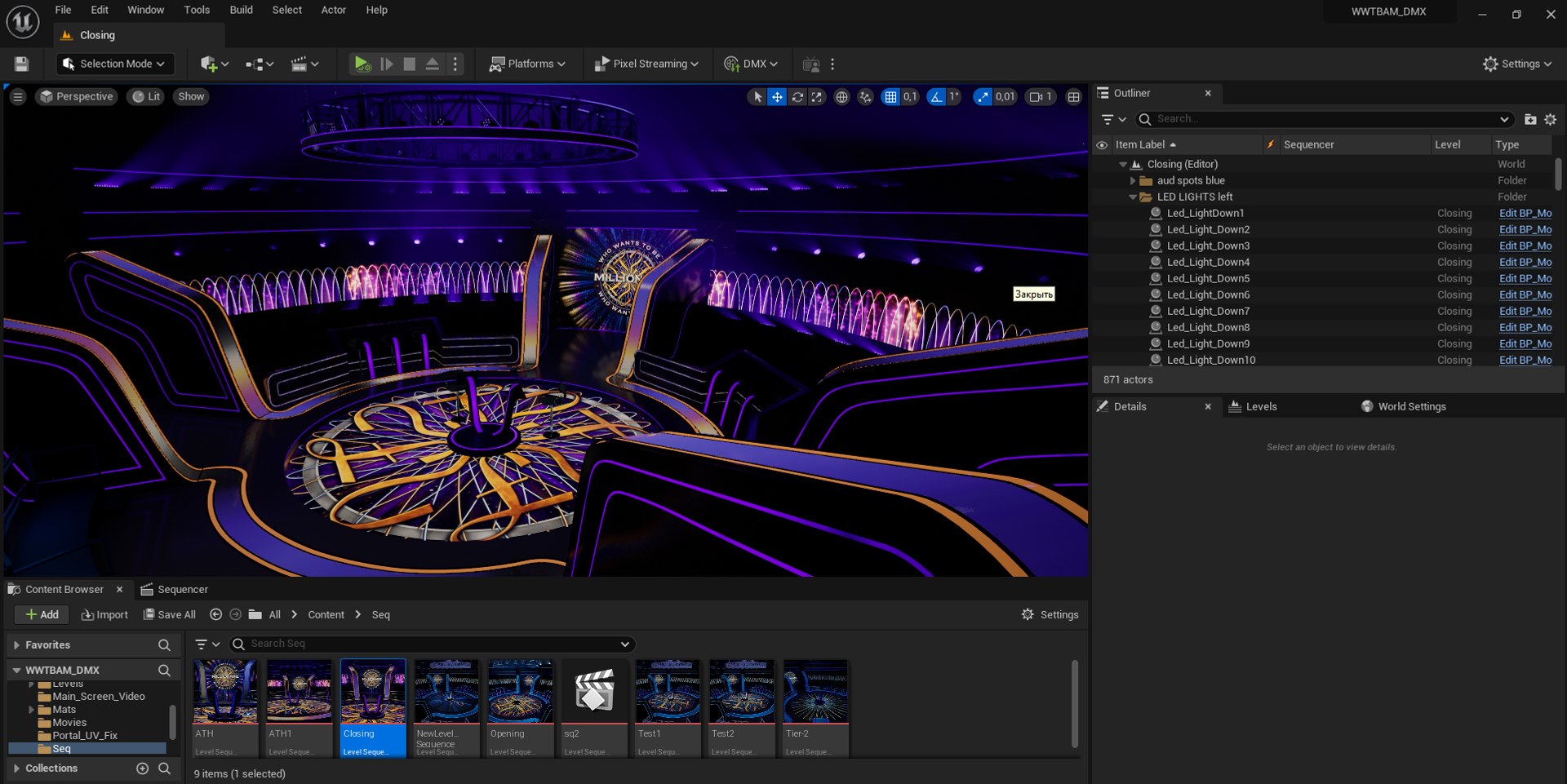Screen dimensions: 1567x784
Task: Open Outliner settings gear
Action: click(x=1551, y=119)
